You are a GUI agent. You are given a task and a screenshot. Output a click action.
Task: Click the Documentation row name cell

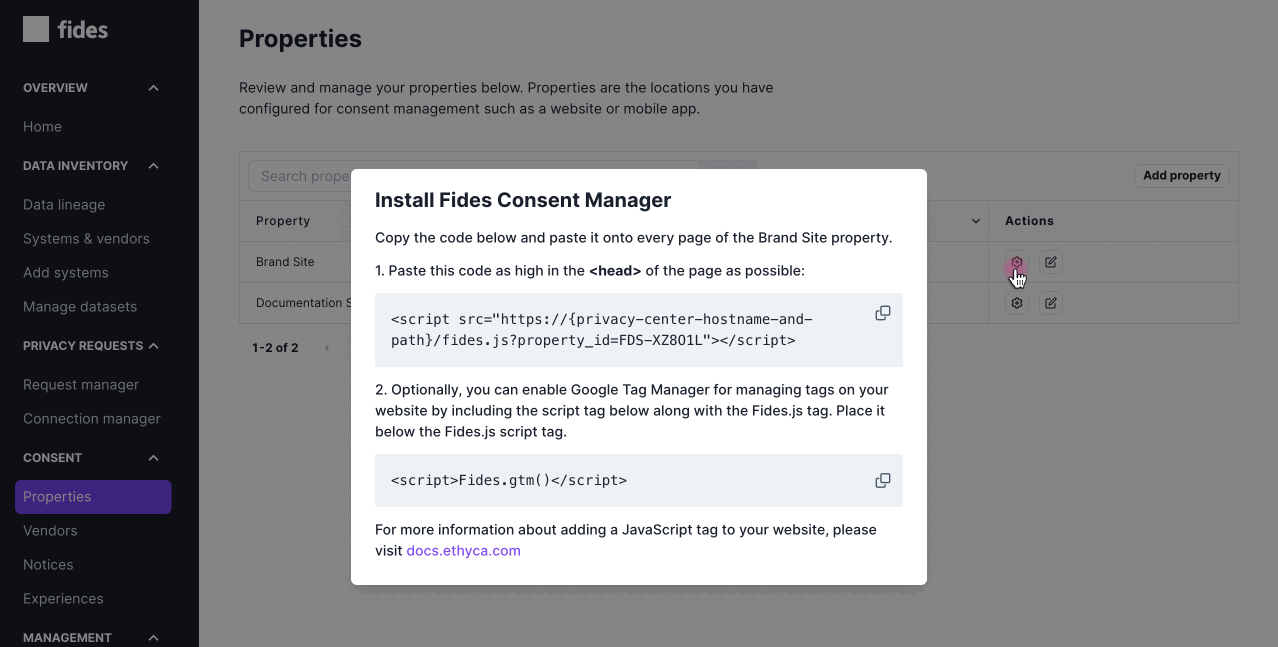tap(303, 303)
